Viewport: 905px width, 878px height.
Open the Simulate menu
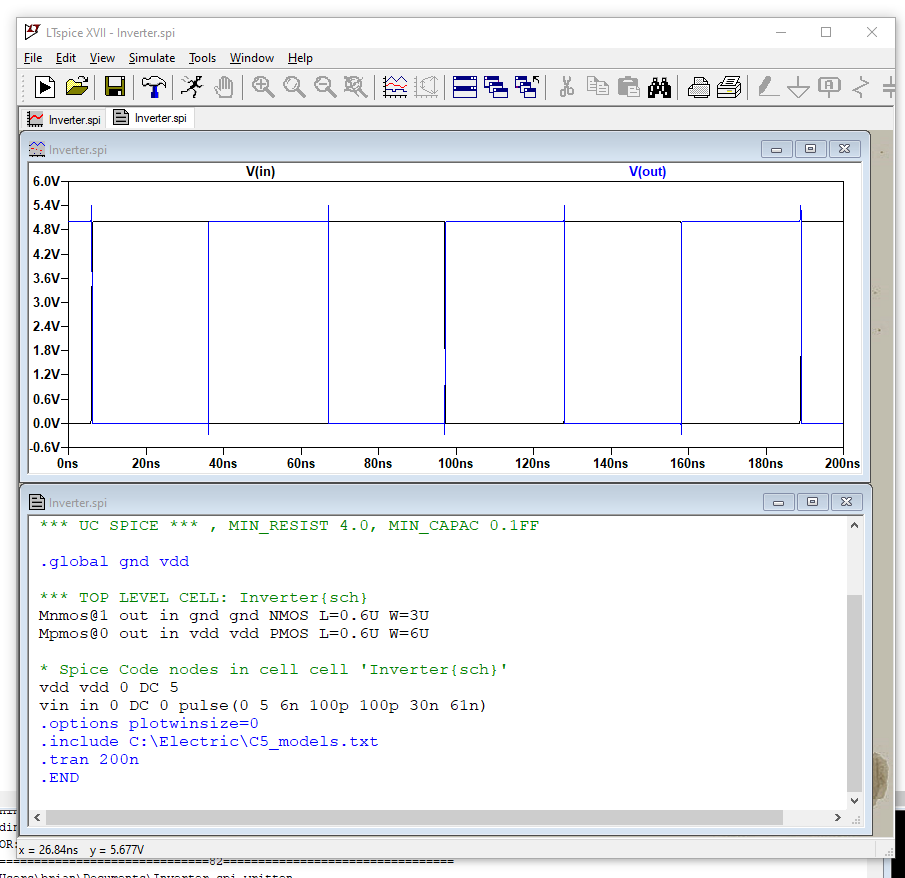151,58
